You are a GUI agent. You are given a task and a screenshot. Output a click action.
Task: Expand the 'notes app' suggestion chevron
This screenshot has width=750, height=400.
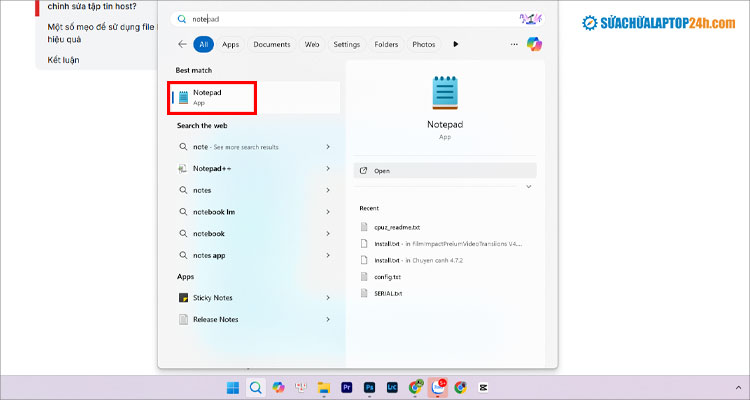[328, 255]
